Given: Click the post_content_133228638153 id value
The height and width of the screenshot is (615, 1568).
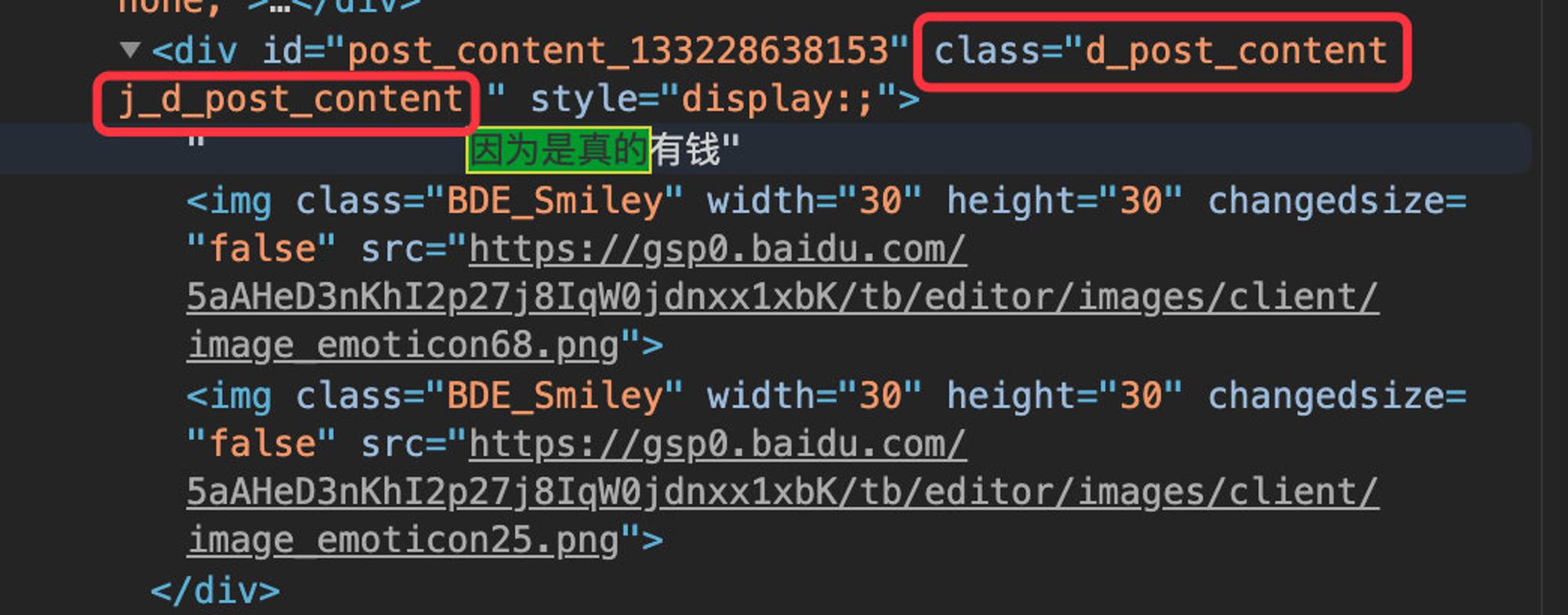Looking at the screenshot, I should tap(617, 51).
